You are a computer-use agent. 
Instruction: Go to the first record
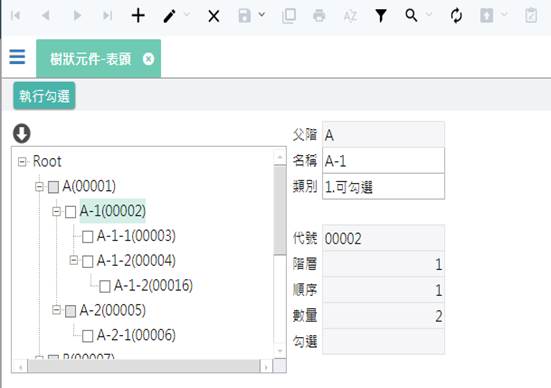tap(15, 15)
